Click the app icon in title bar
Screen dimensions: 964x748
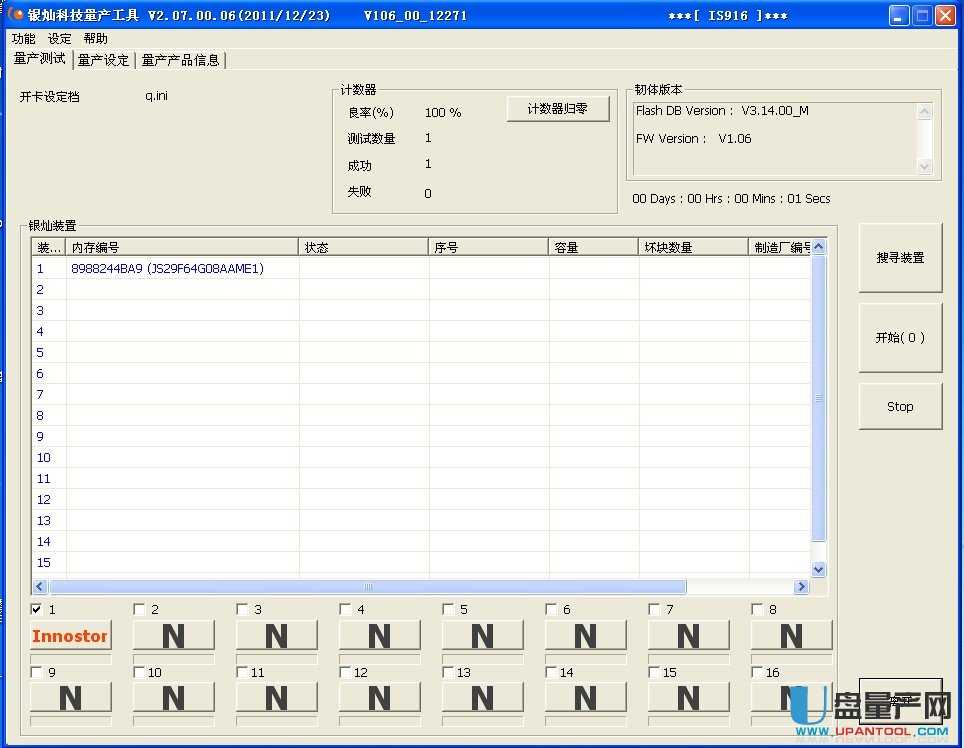tap(16, 15)
